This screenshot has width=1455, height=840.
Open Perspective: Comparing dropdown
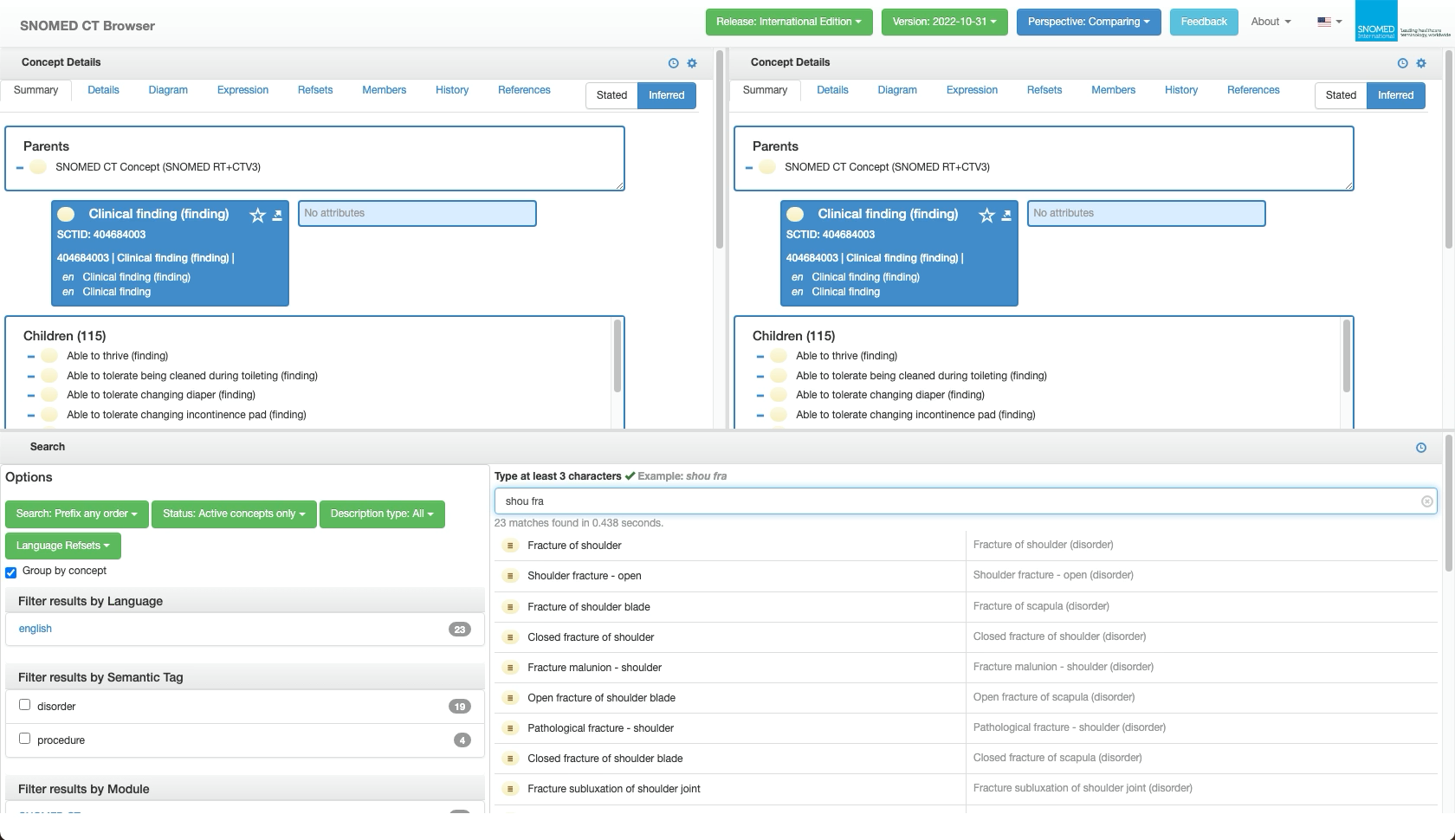[1089, 22]
